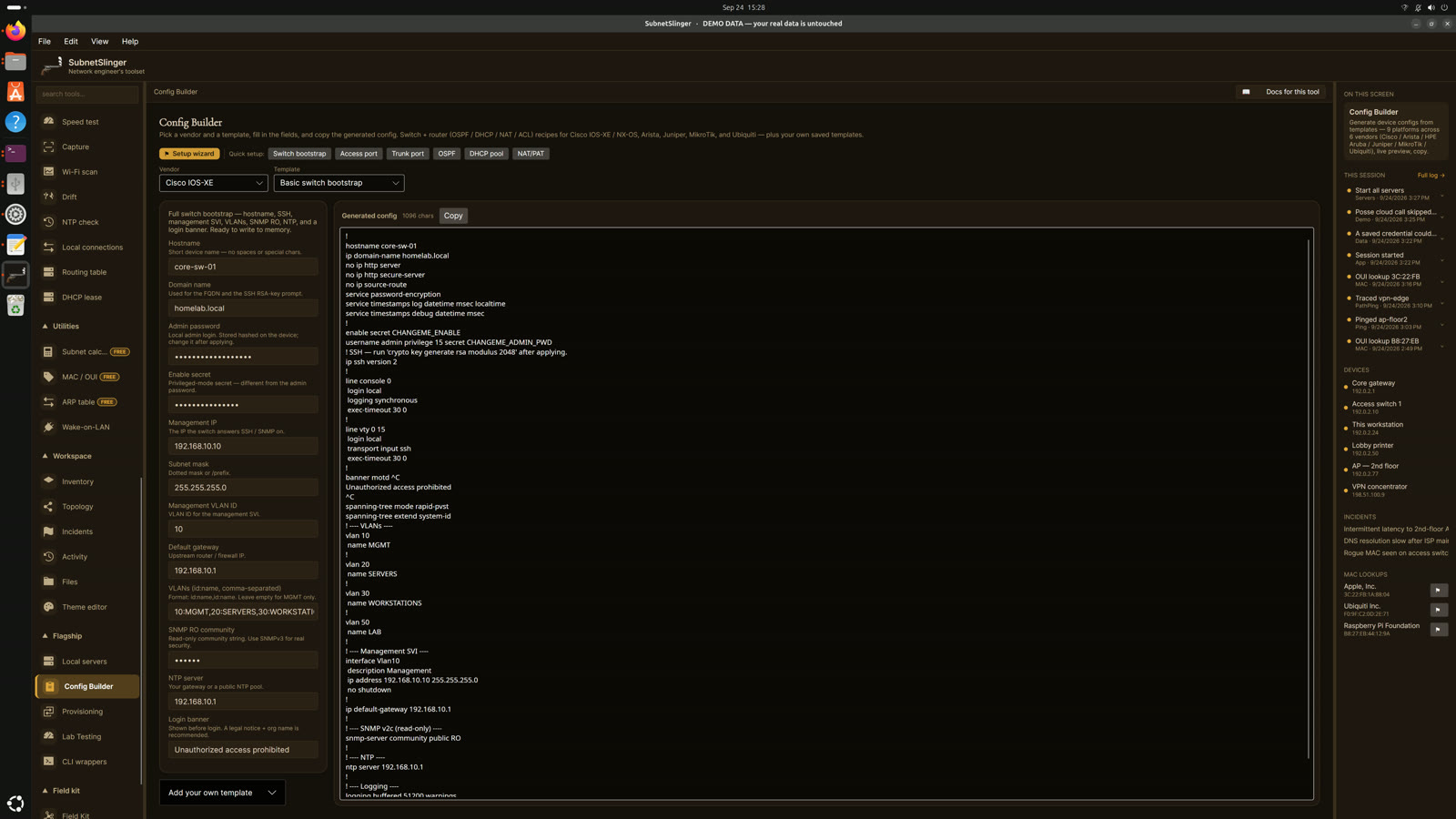This screenshot has width=1456, height=819.
Task: Open the MAC / OUI tool
Action: (87, 377)
